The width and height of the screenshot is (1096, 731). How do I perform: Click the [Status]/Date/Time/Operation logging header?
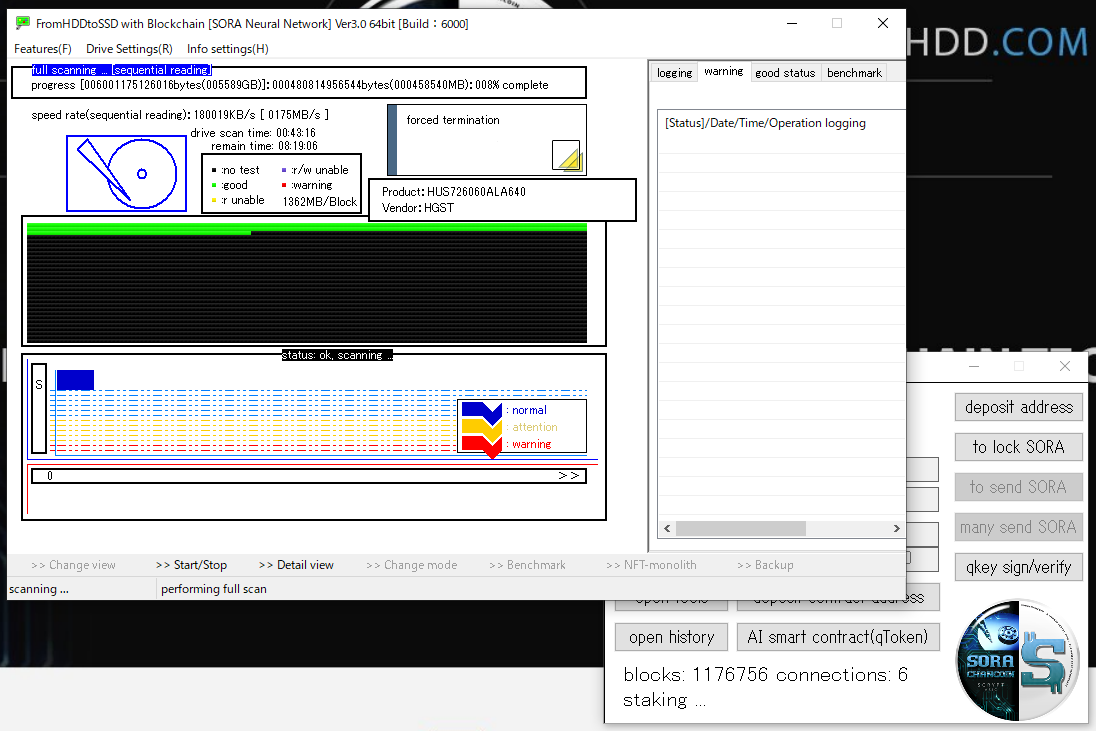pyautogui.click(x=765, y=123)
